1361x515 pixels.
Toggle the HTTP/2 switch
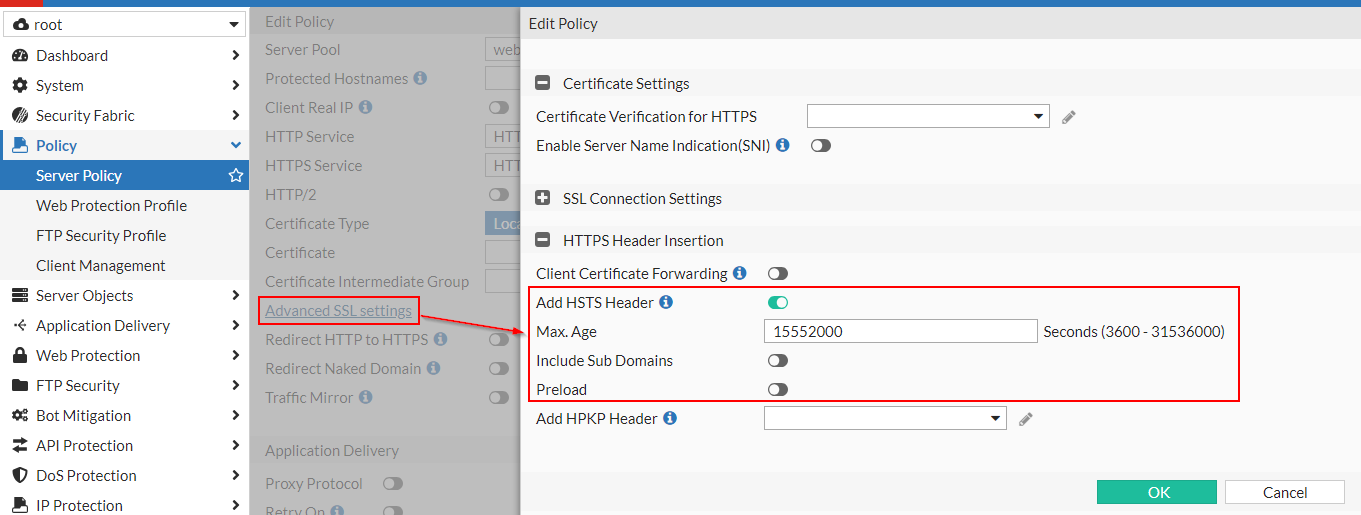[498, 195]
